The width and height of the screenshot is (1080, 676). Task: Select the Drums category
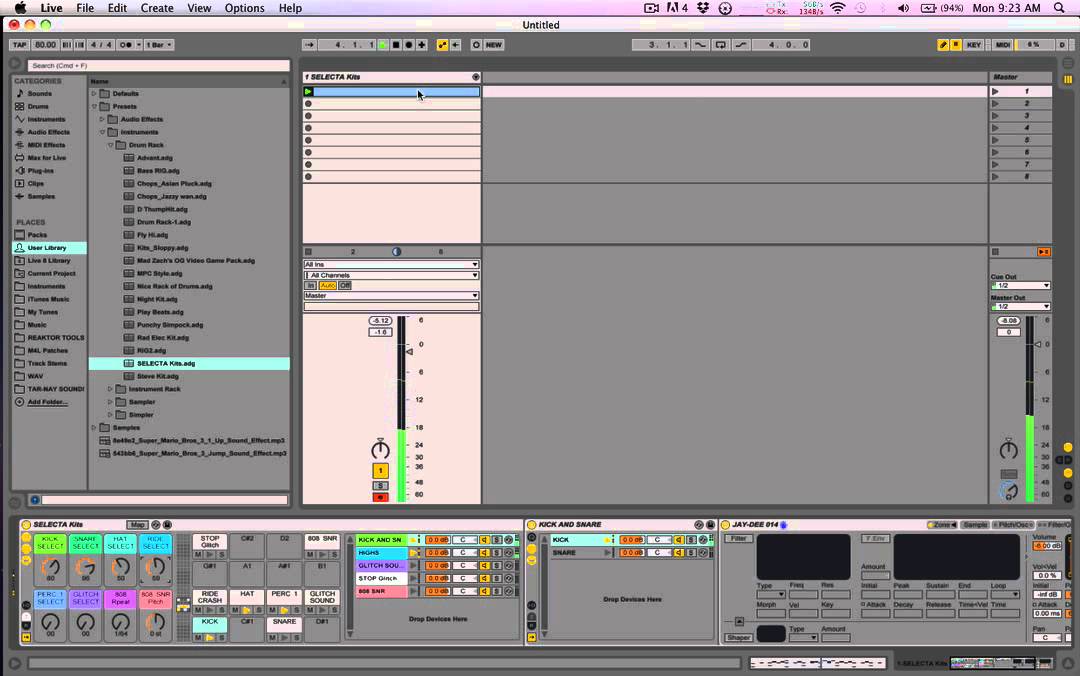[x=38, y=107]
